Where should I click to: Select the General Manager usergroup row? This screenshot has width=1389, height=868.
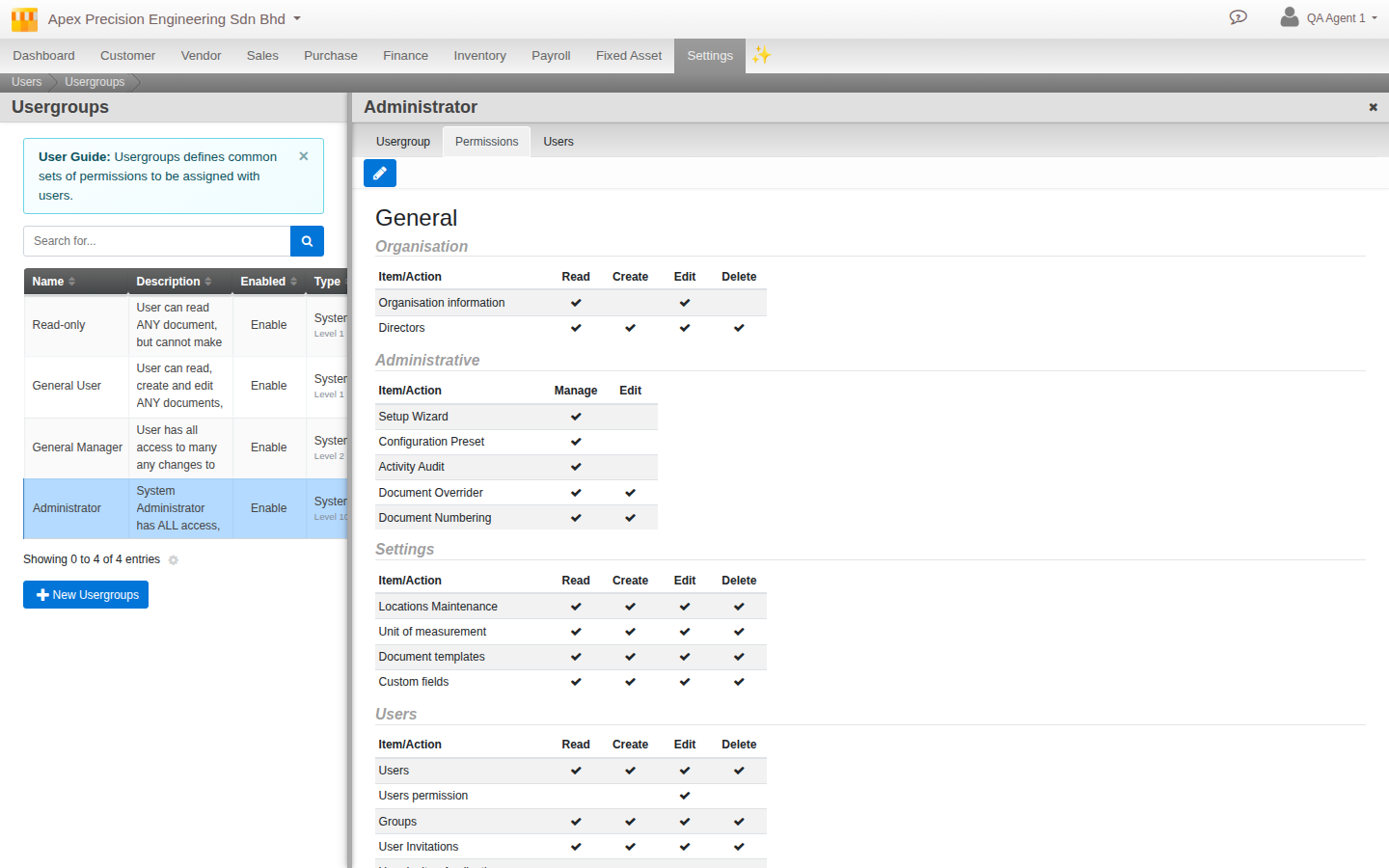coord(185,448)
